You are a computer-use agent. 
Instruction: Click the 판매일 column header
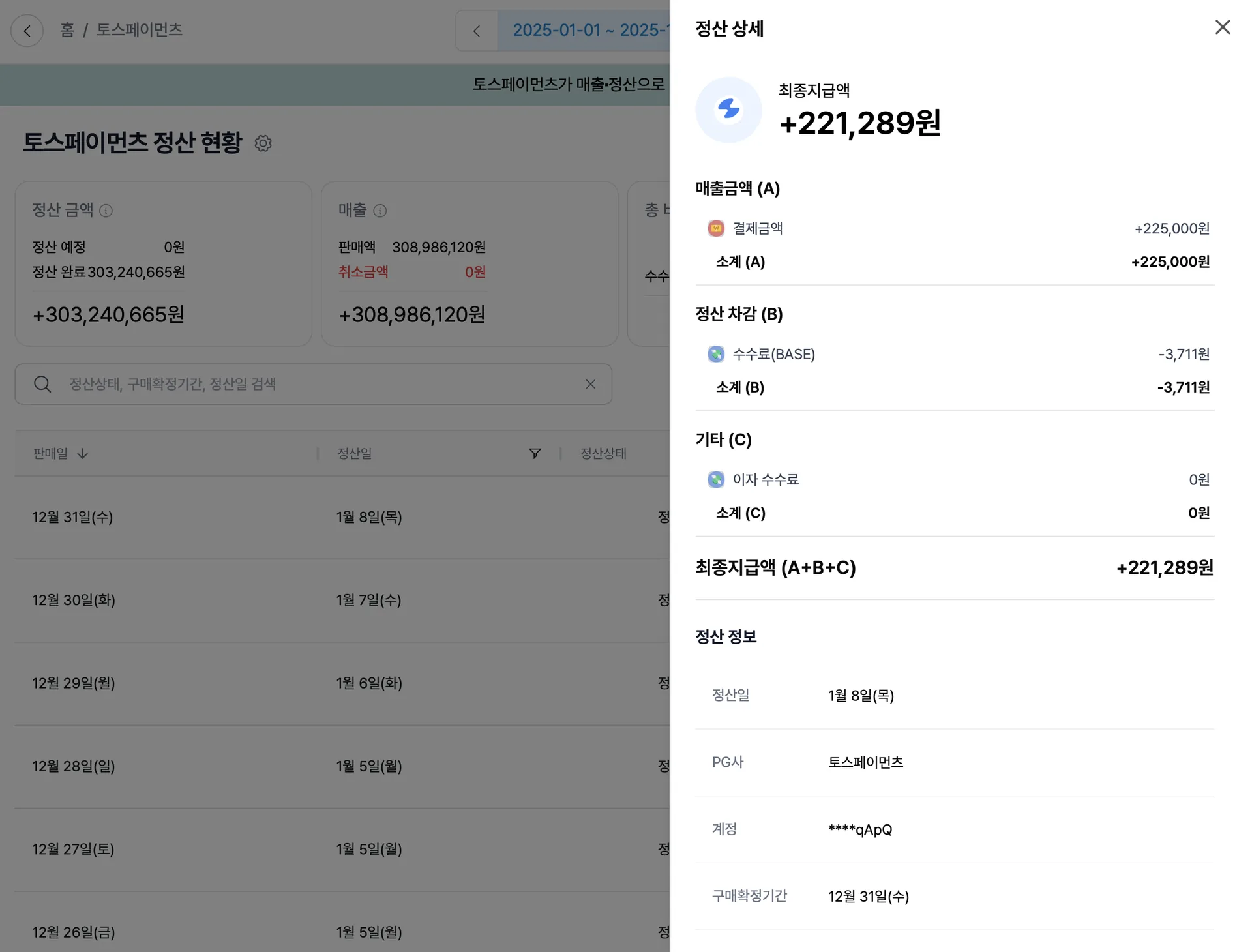[50, 454]
